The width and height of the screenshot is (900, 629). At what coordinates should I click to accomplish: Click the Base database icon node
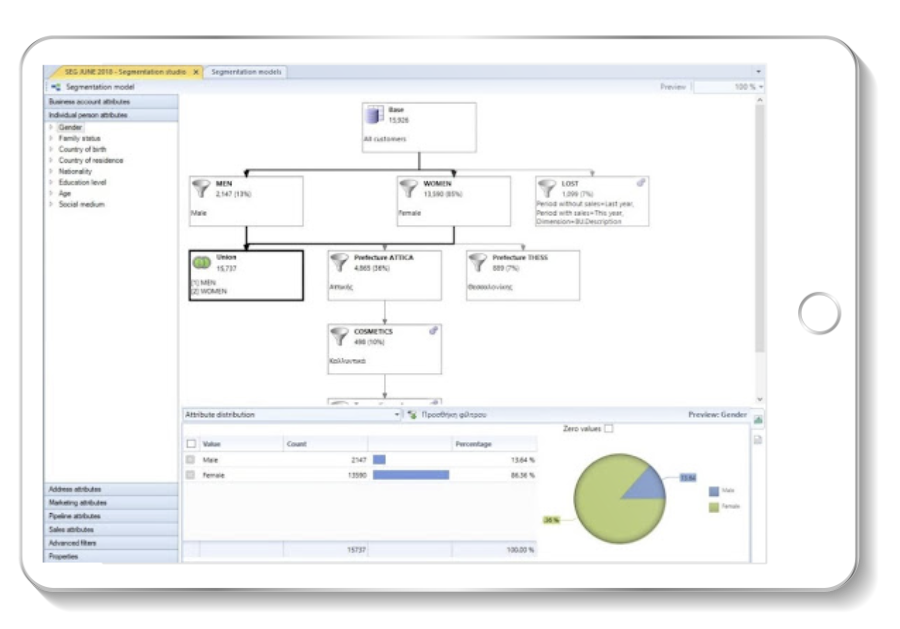(x=374, y=116)
